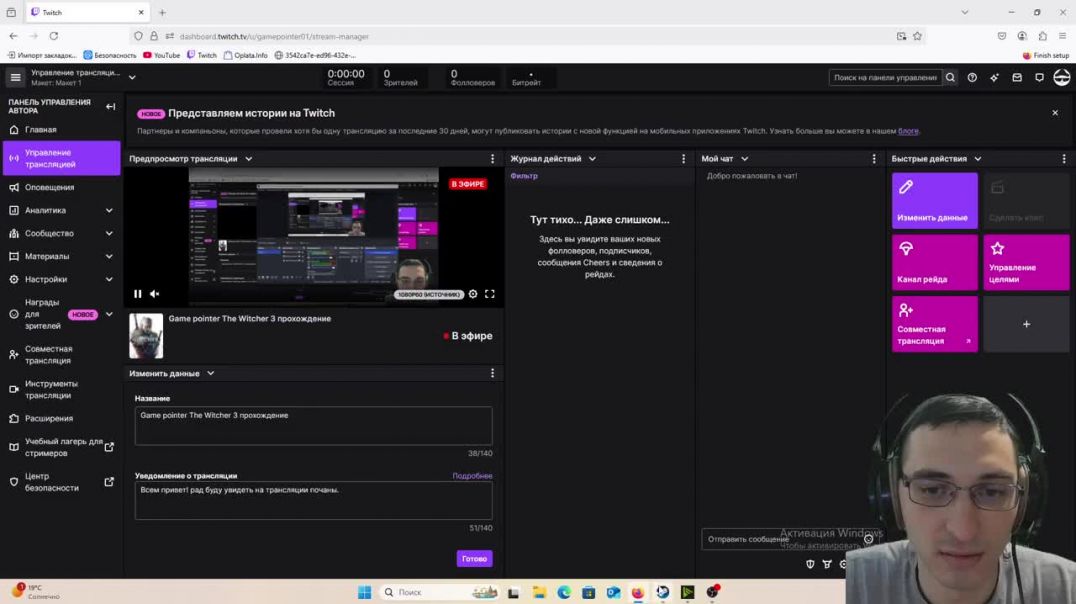Screen dimensions: 1076x604
Task: Follow the блоге link in the banner
Action: (908, 131)
